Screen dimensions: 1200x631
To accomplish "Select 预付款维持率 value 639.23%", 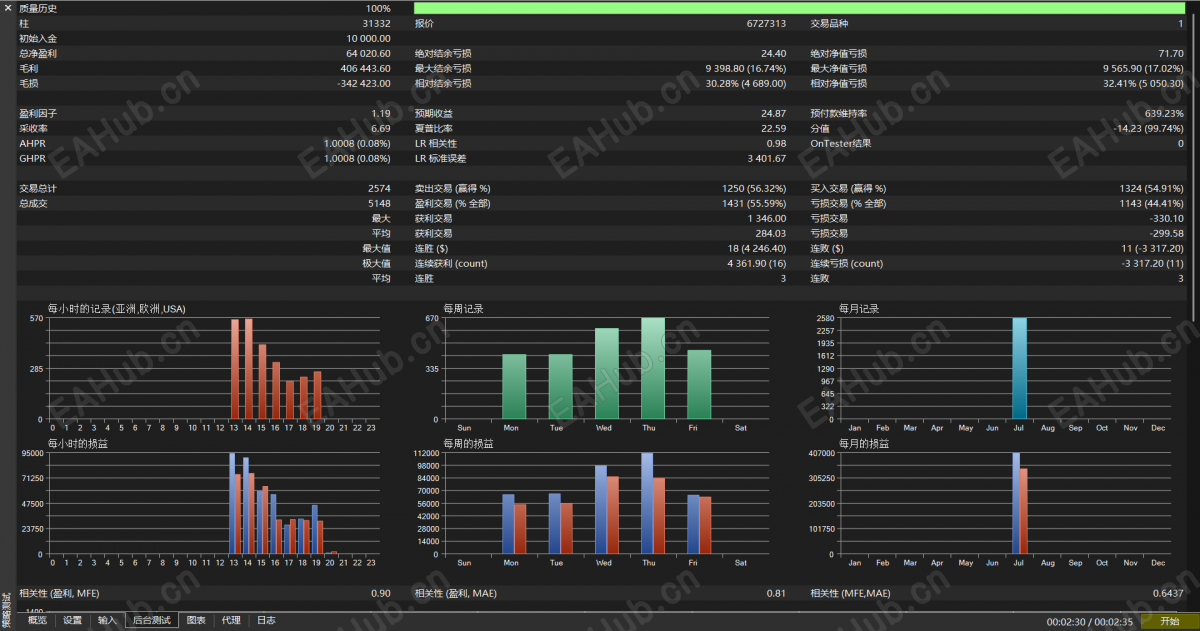I will tap(1164, 113).
